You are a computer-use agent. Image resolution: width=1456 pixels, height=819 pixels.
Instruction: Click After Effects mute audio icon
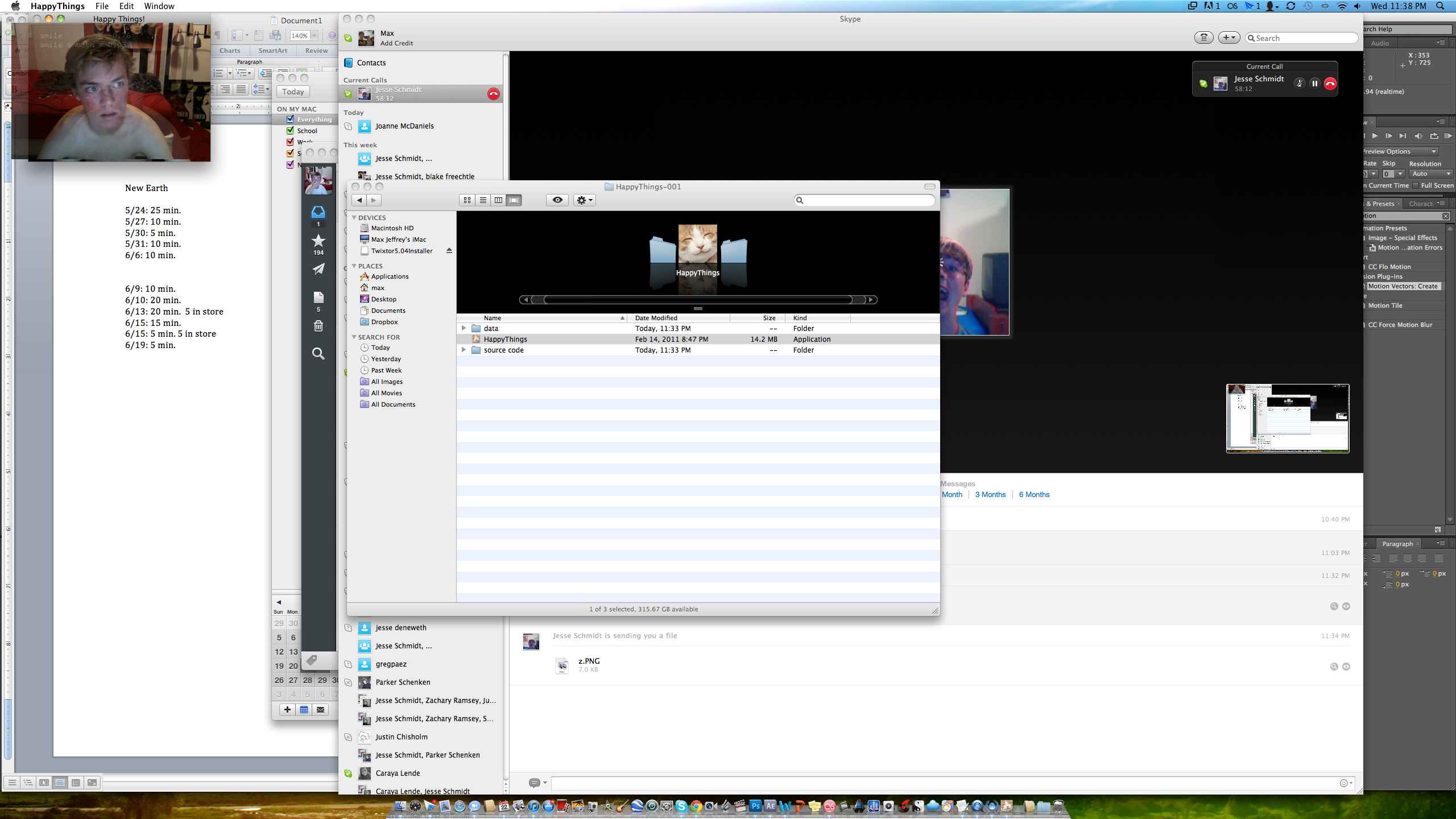point(1418,136)
